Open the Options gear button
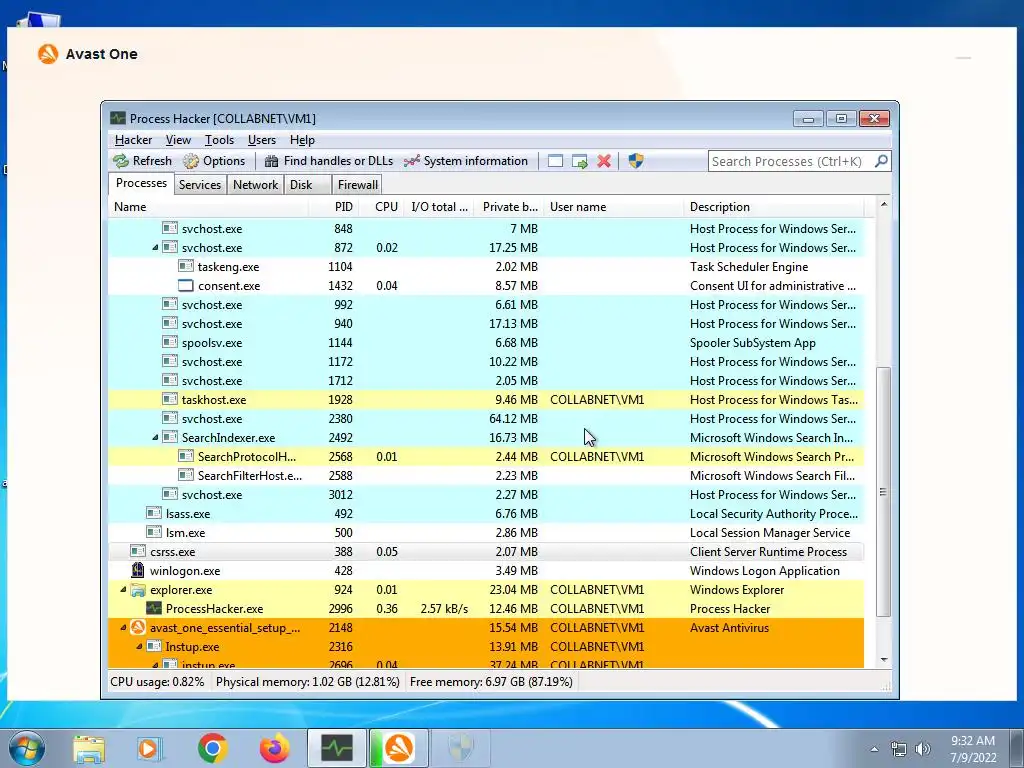 [214, 161]
